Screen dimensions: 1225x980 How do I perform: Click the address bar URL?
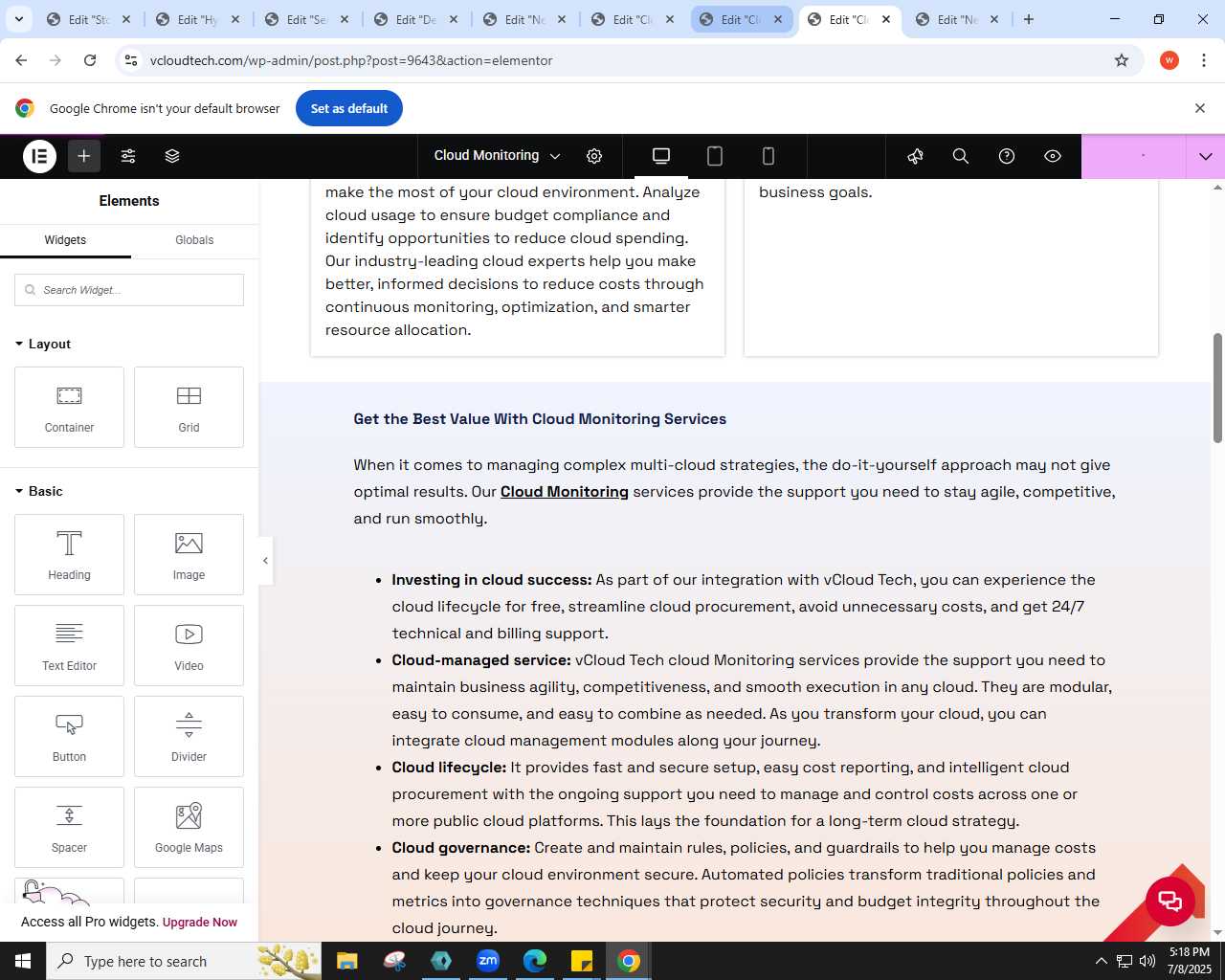tap(351, 60)
